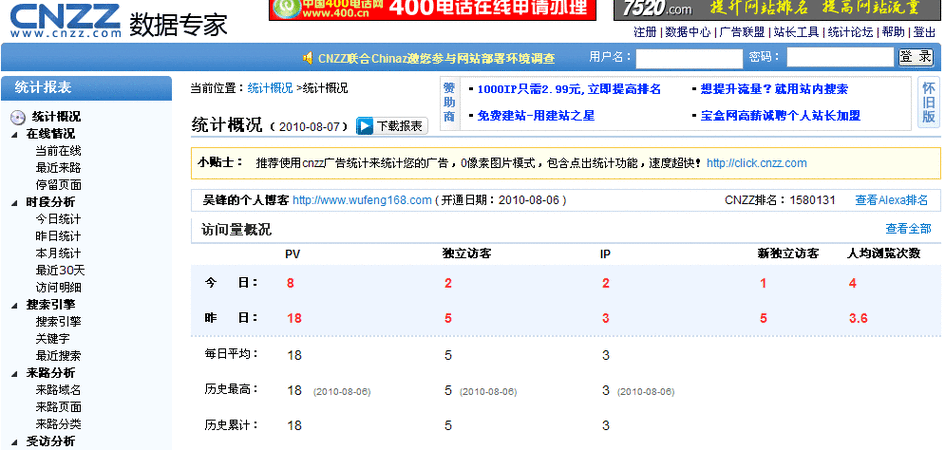This screenshot has height=450, width=945.
Task: Open 来路页面 report
Action: (x=58, y=407)
